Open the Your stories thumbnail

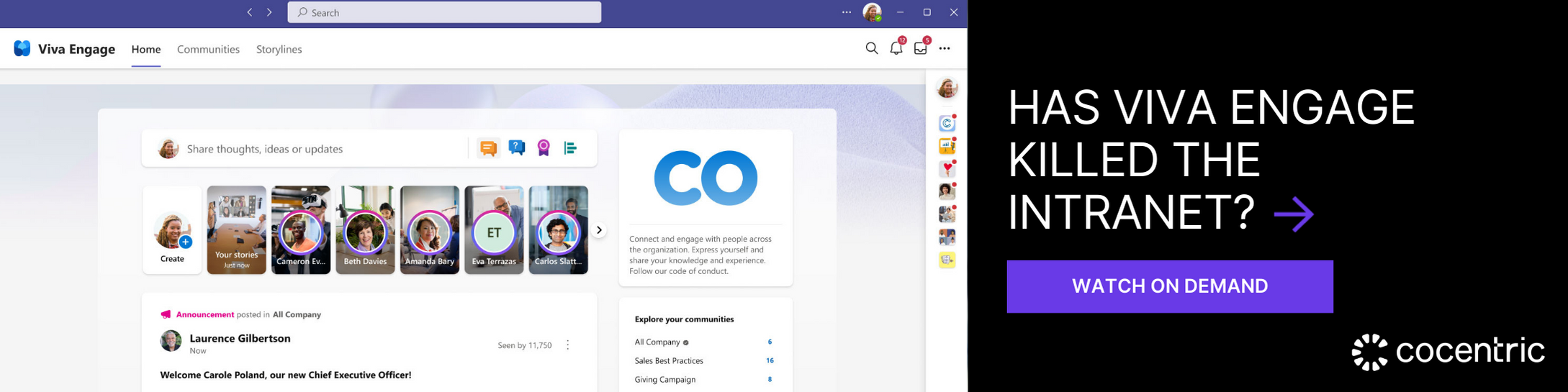236,230
